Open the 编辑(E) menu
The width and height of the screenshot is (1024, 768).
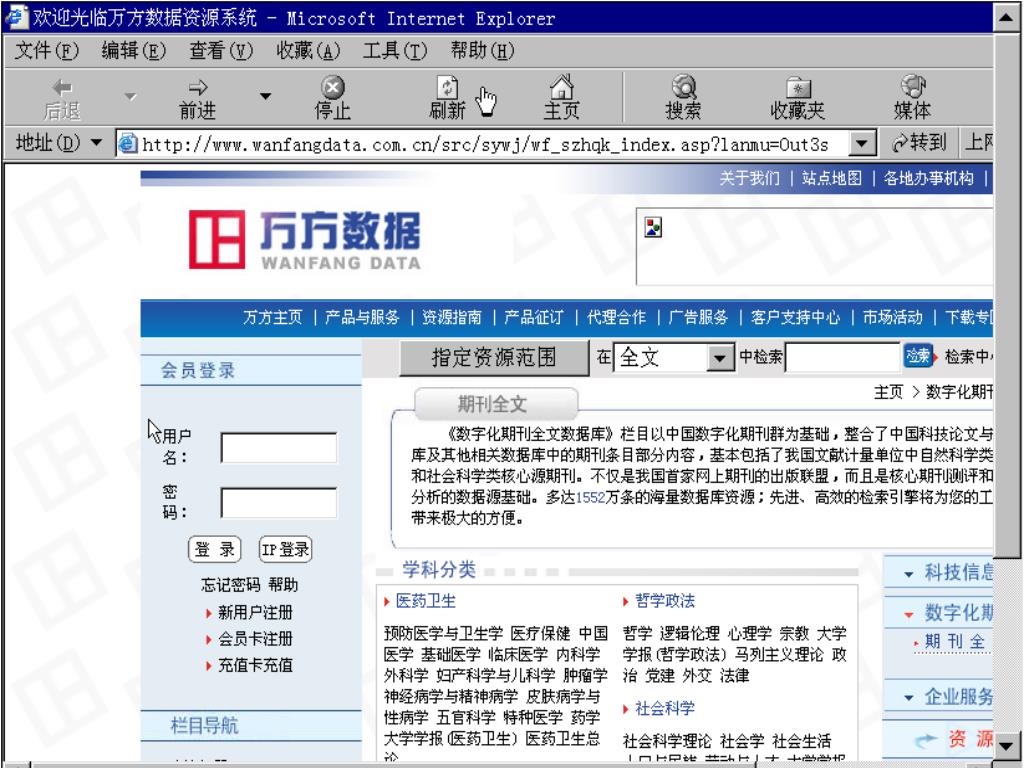(x=134, y=50)
